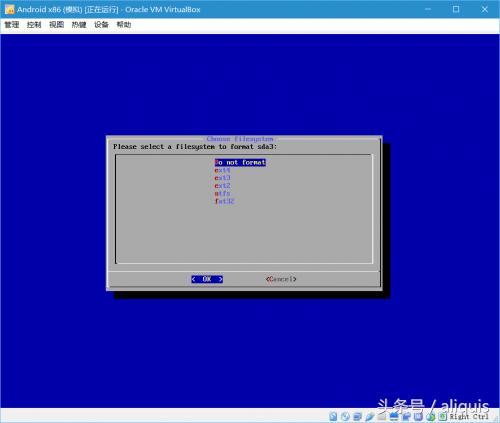The width and height of the screenshot is (500, 423).
Task: Click the mouse integration status icon
Action: (x=431, y=416)
